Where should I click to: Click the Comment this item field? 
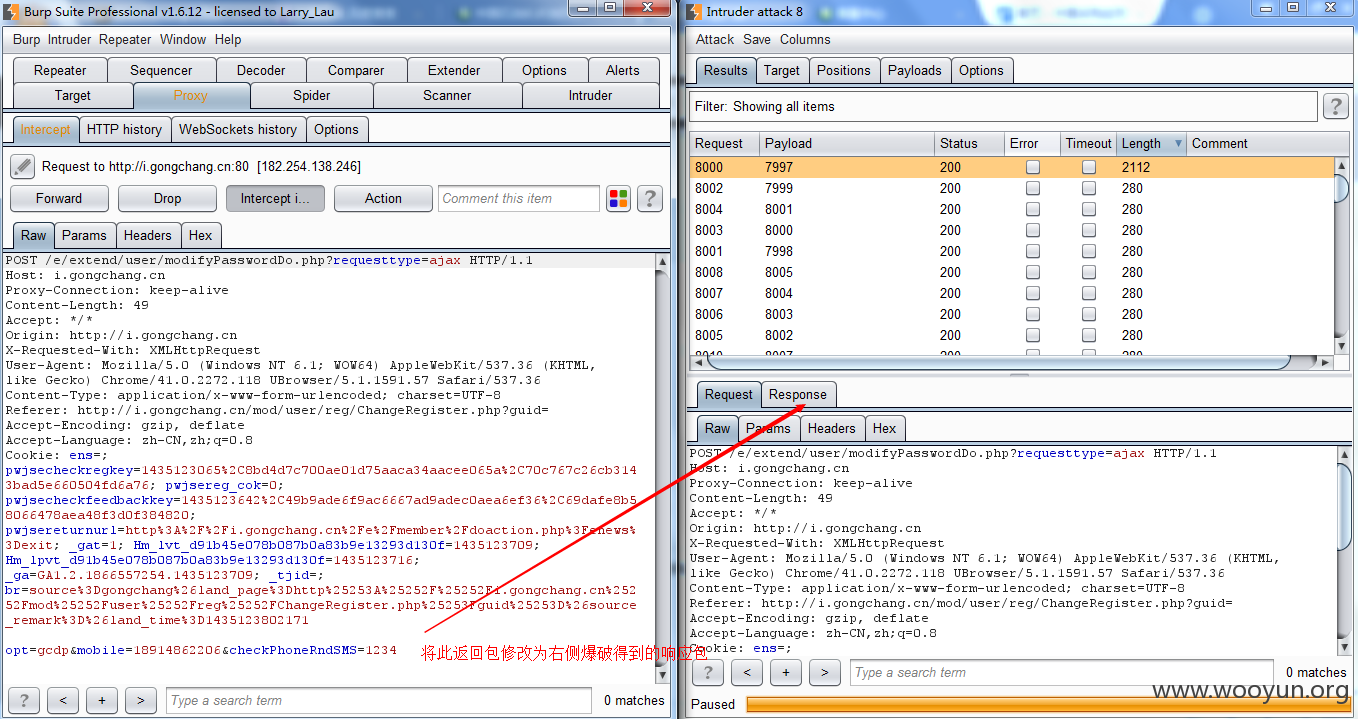pos(519,198)
